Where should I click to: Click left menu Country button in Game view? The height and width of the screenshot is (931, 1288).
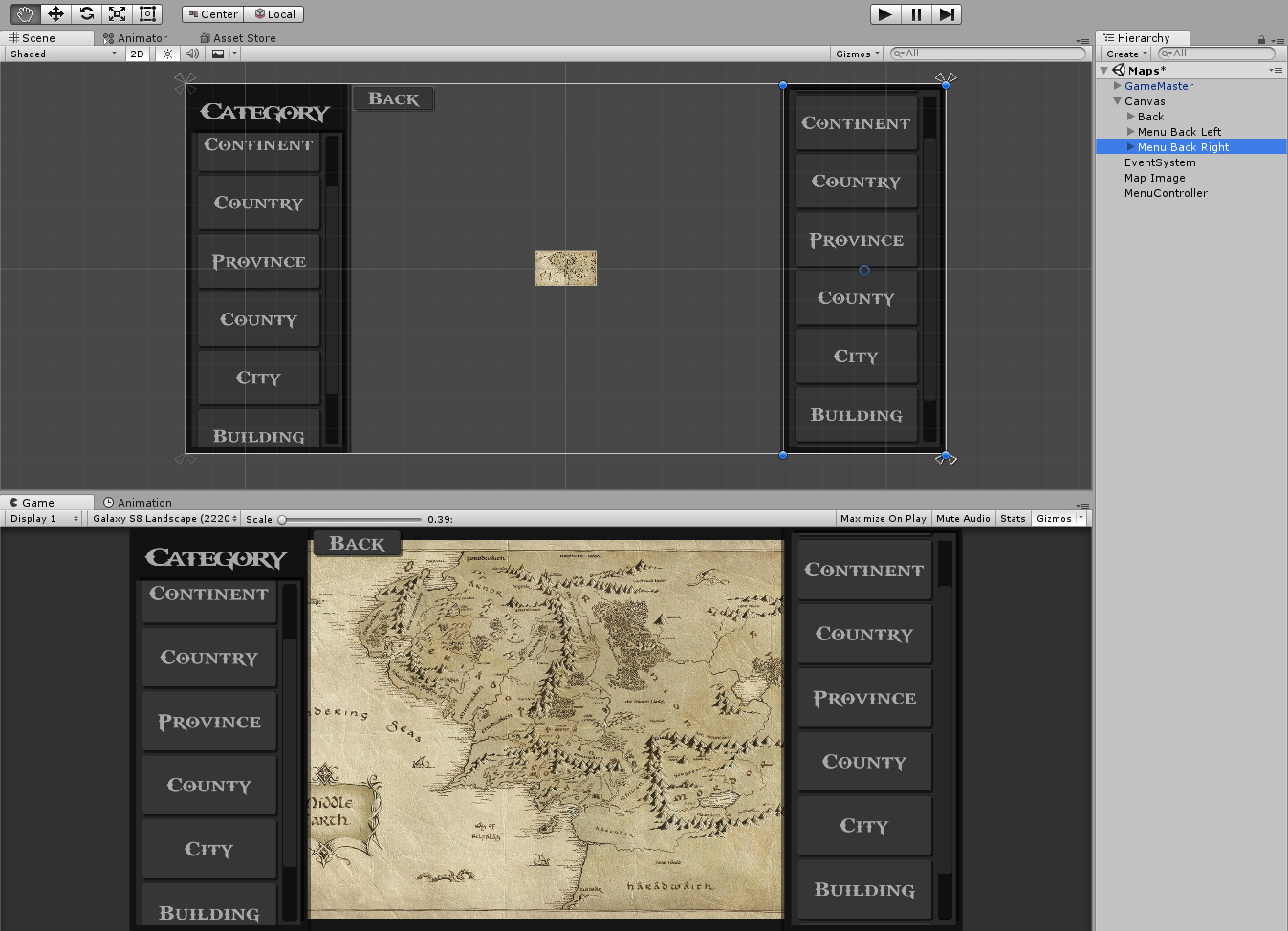209,658
